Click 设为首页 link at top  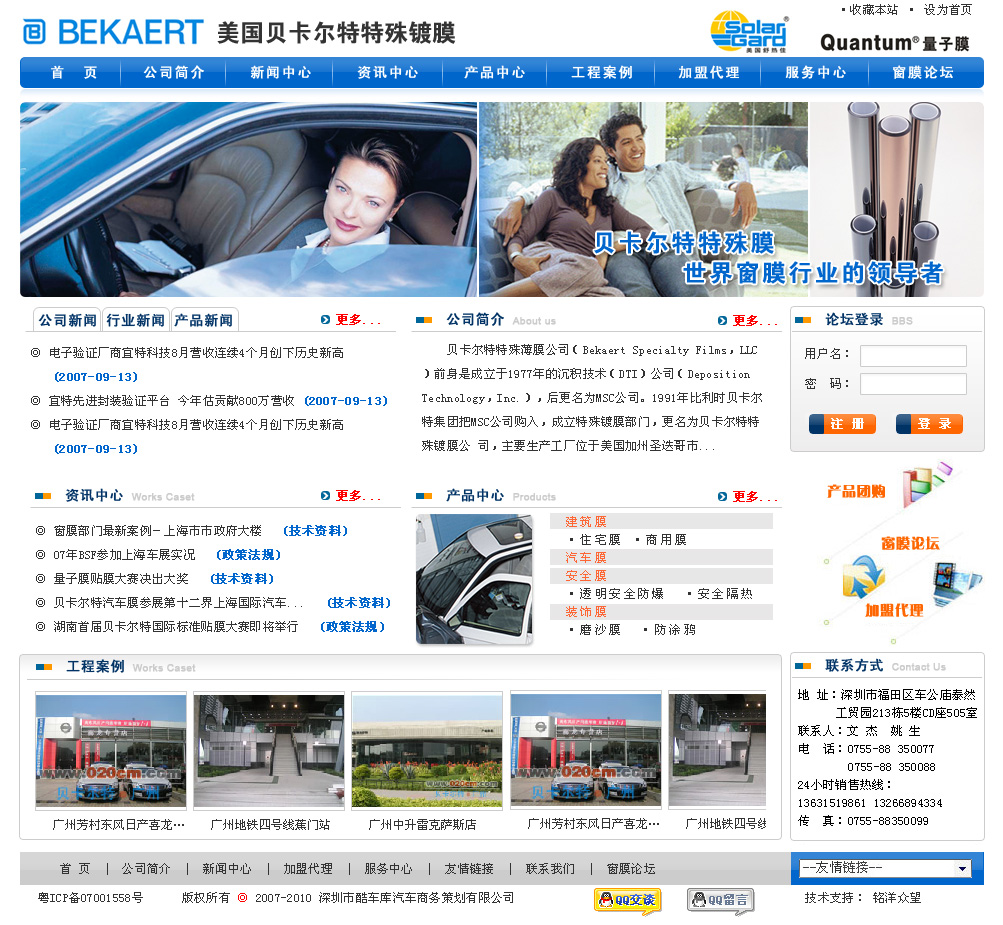tap(947, 10)
